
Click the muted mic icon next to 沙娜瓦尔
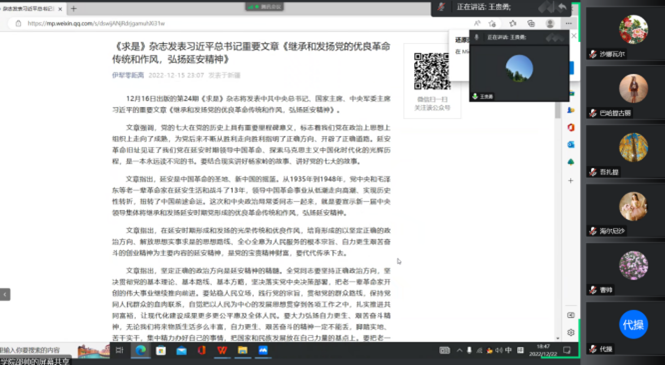coord(593,54)
